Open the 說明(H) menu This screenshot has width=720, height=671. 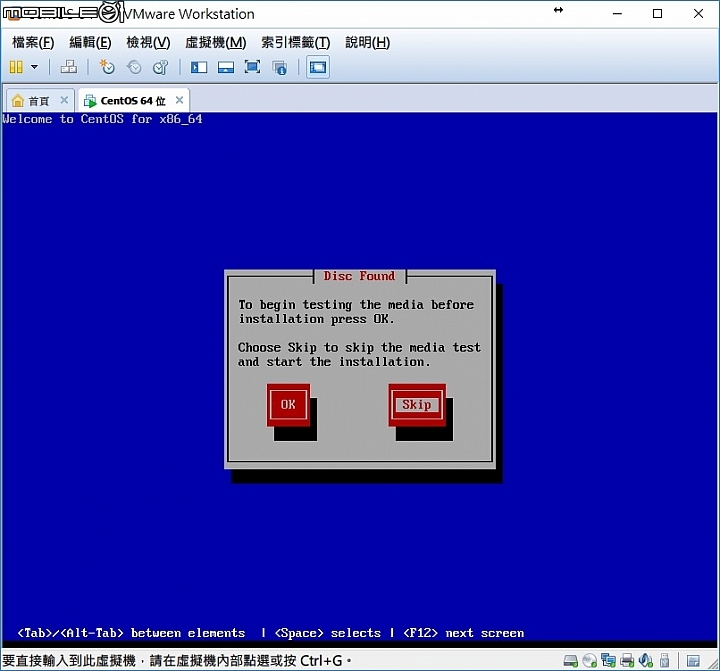(x=367, y=42)
